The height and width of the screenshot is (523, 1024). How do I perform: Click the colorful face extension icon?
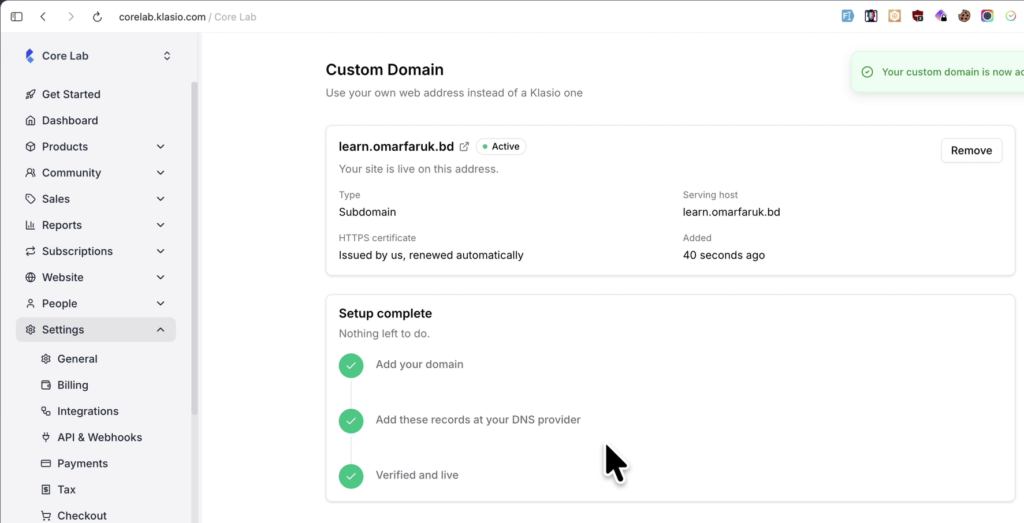(871, 16)
